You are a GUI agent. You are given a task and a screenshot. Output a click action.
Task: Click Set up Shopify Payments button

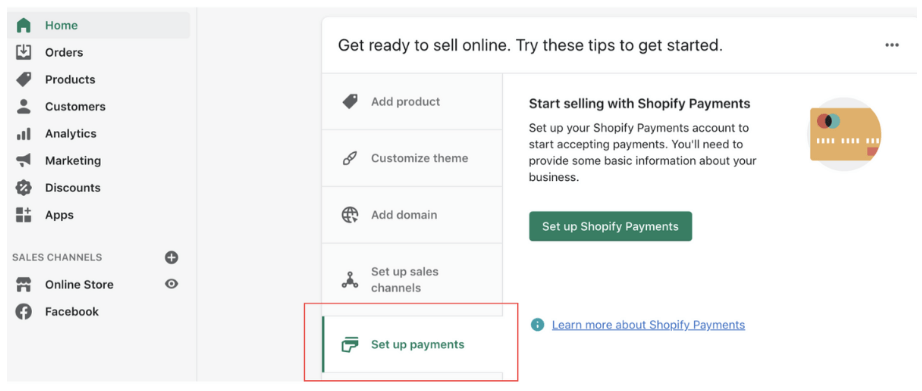610,226
